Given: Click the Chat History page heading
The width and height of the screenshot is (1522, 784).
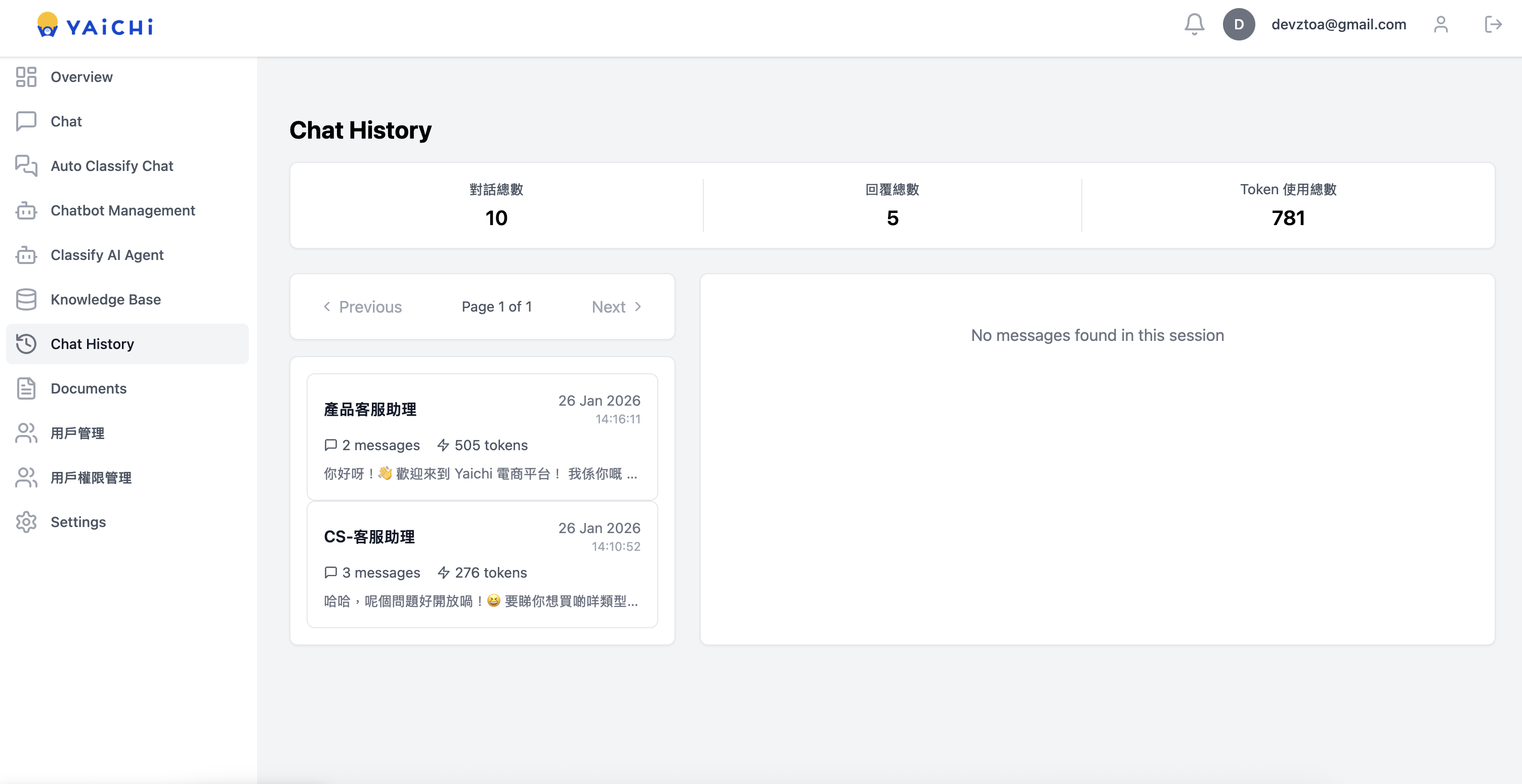Looking at the screenshot, I should [360, 130].
